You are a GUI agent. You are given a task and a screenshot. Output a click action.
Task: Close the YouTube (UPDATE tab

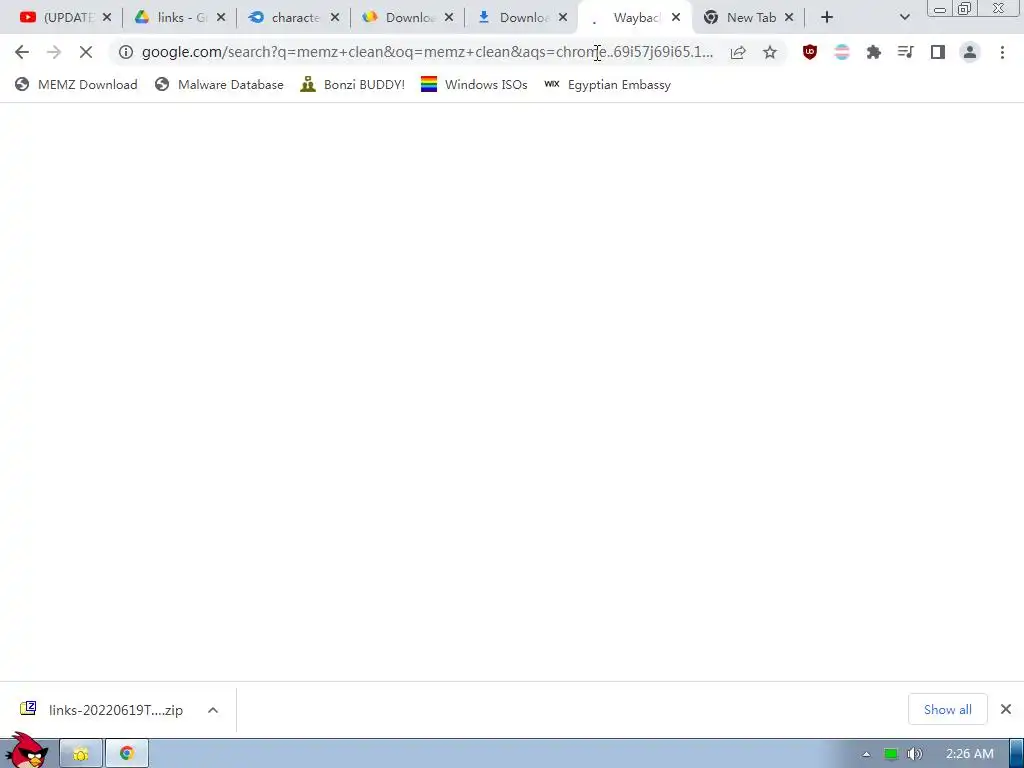[x=107, y=18]
